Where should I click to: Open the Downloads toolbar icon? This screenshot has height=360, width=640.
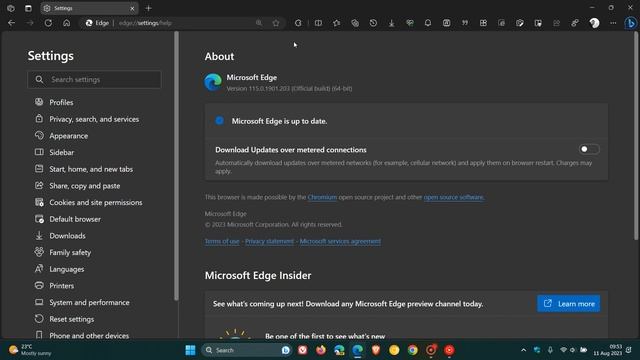point(391,23)
